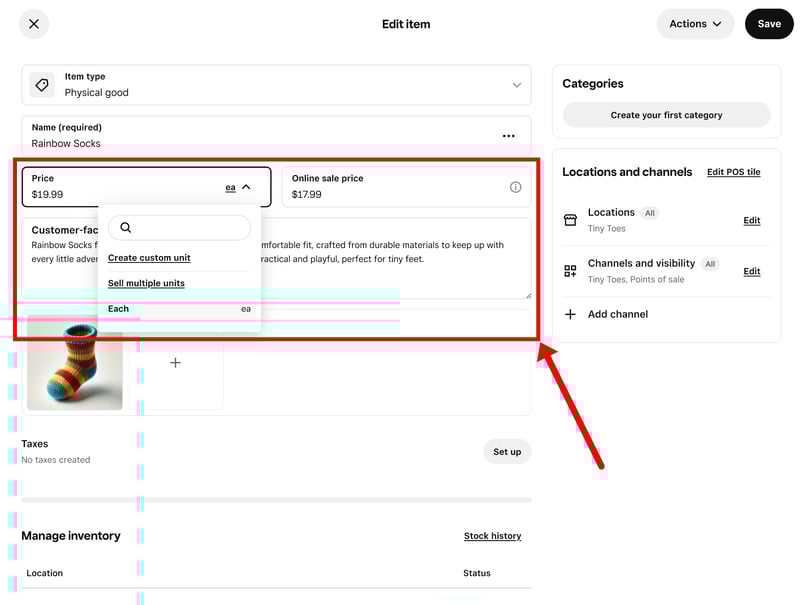Choose Sell multiple units option

146,284
